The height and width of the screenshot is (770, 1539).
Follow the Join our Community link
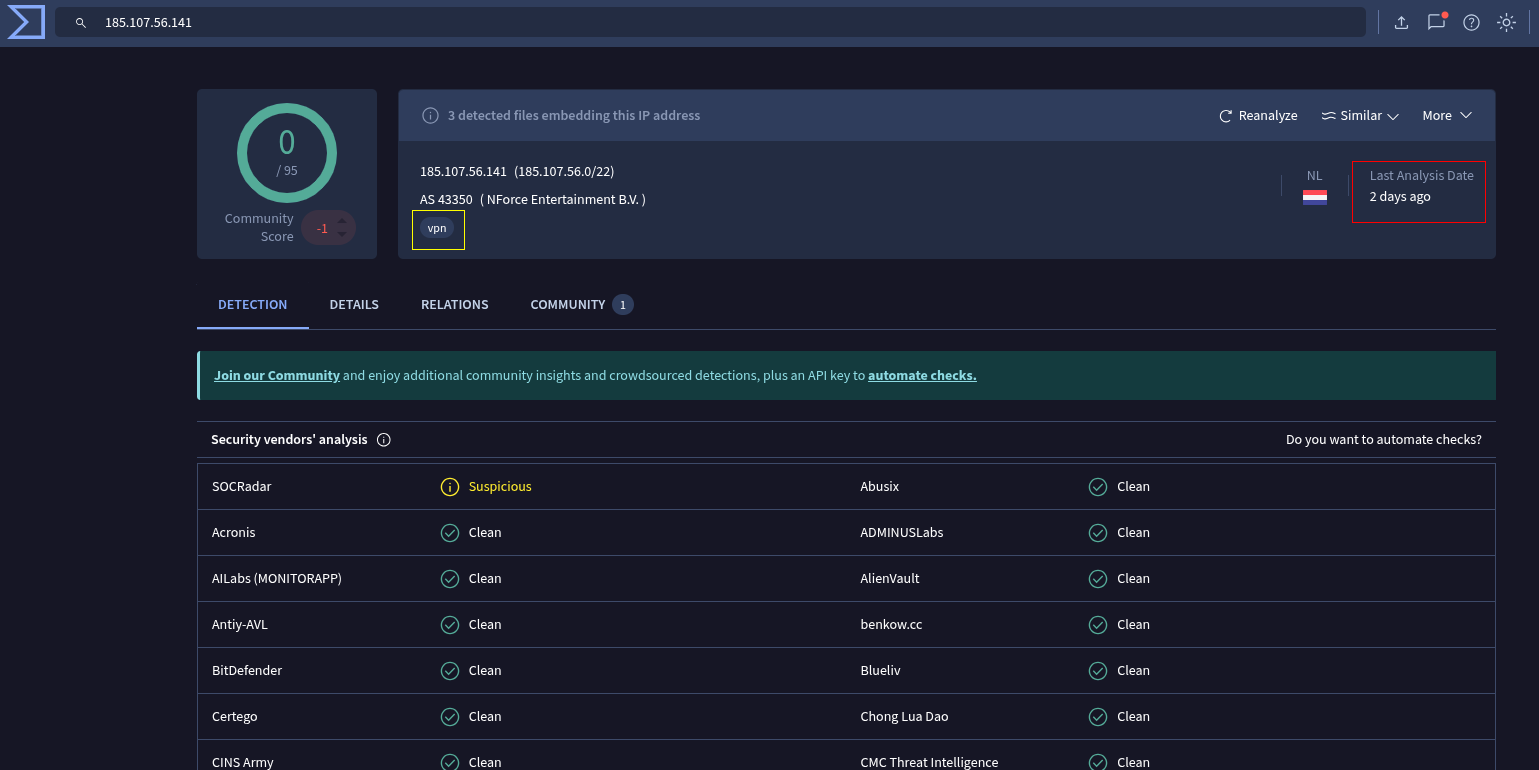[x=277, y=376]
